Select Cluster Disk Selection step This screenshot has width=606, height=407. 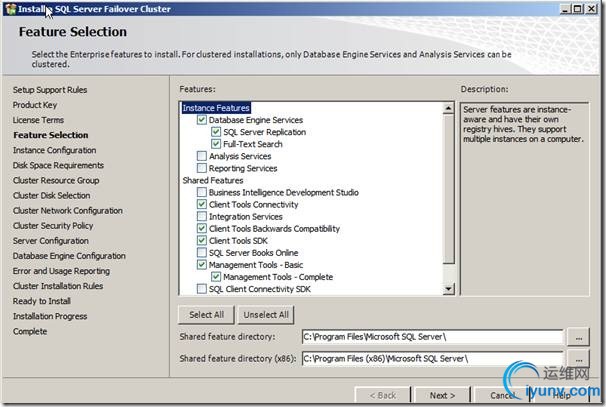pyautogui.click(x=51, y=196)
